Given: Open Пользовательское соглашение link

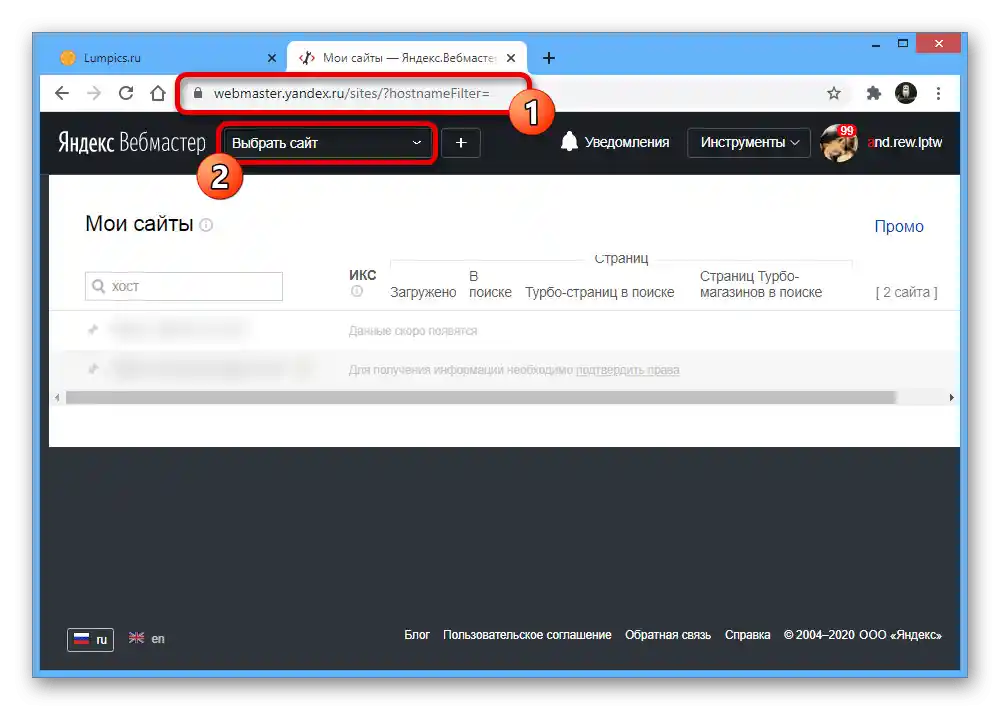Looking at the screenshot, I should [x=527, y=635].
